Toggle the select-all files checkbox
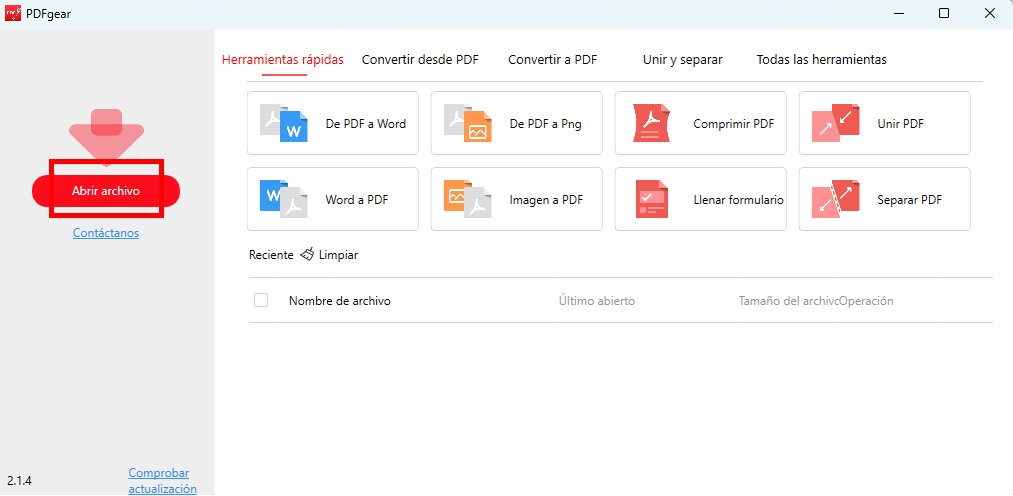Screen dimensions: 1013x496 261,300
